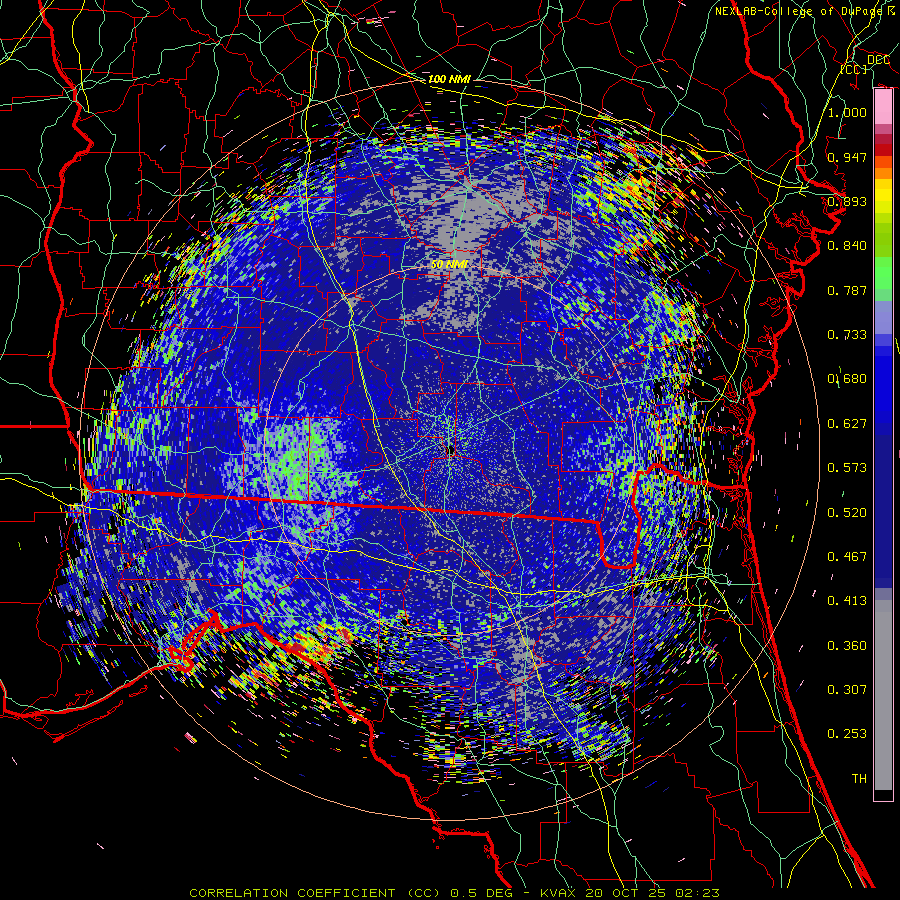This screenshot has width=900, height=900.
Task: Click the radar site marker at the rings' center
Action: (451, 449)
